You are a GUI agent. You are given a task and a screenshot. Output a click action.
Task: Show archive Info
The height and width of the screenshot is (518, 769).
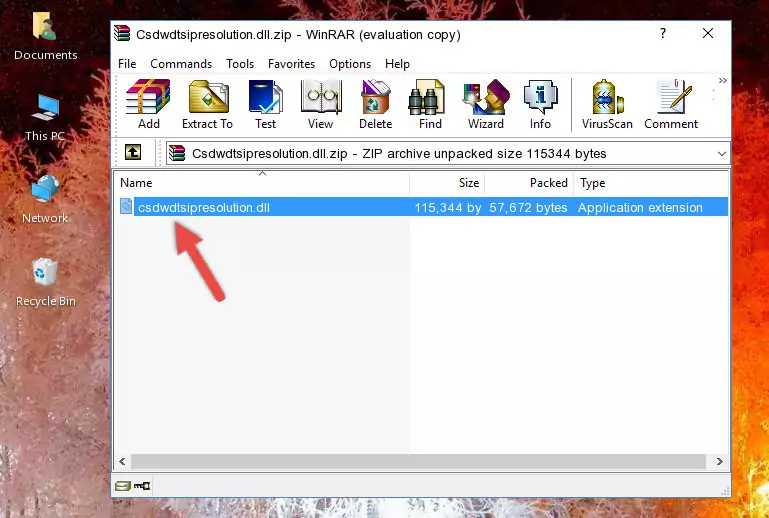(x=540, y=104)
